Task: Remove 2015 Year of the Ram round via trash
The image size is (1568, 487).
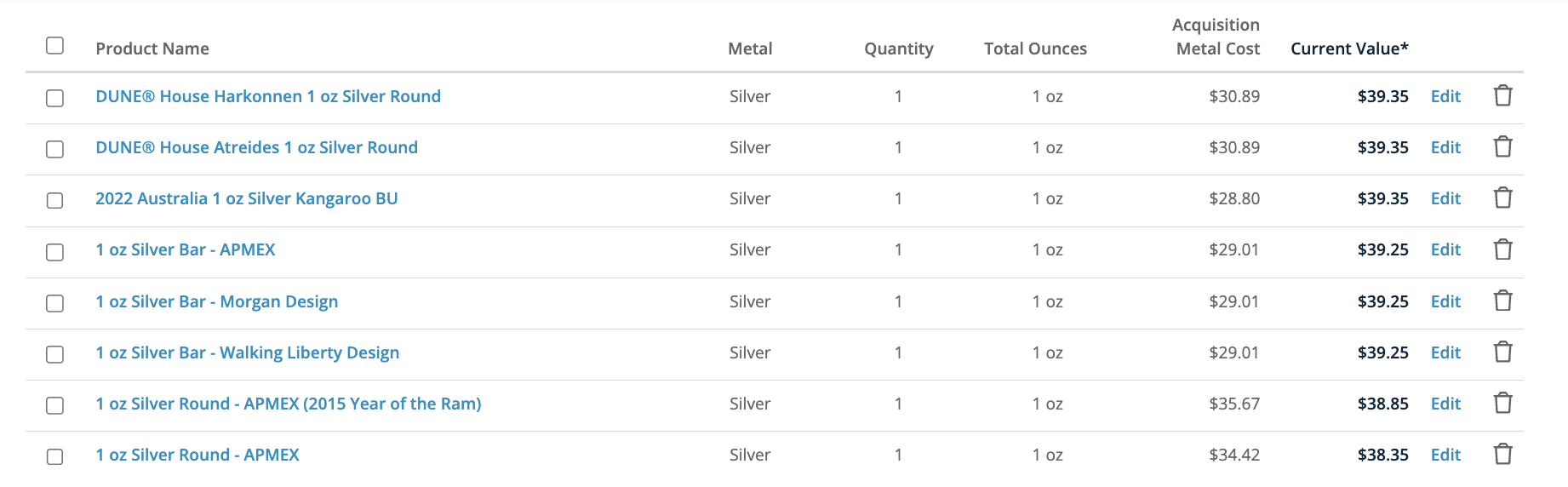Action: coord(1503,403)
